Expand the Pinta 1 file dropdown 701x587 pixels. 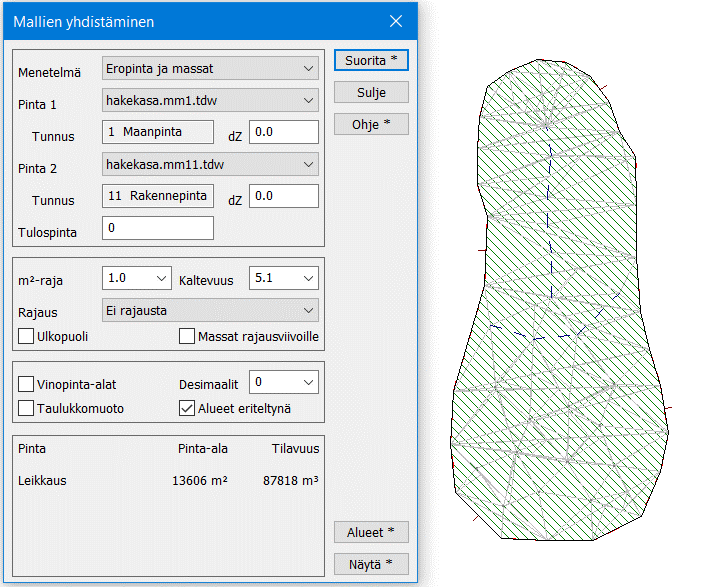click(210, 100)
